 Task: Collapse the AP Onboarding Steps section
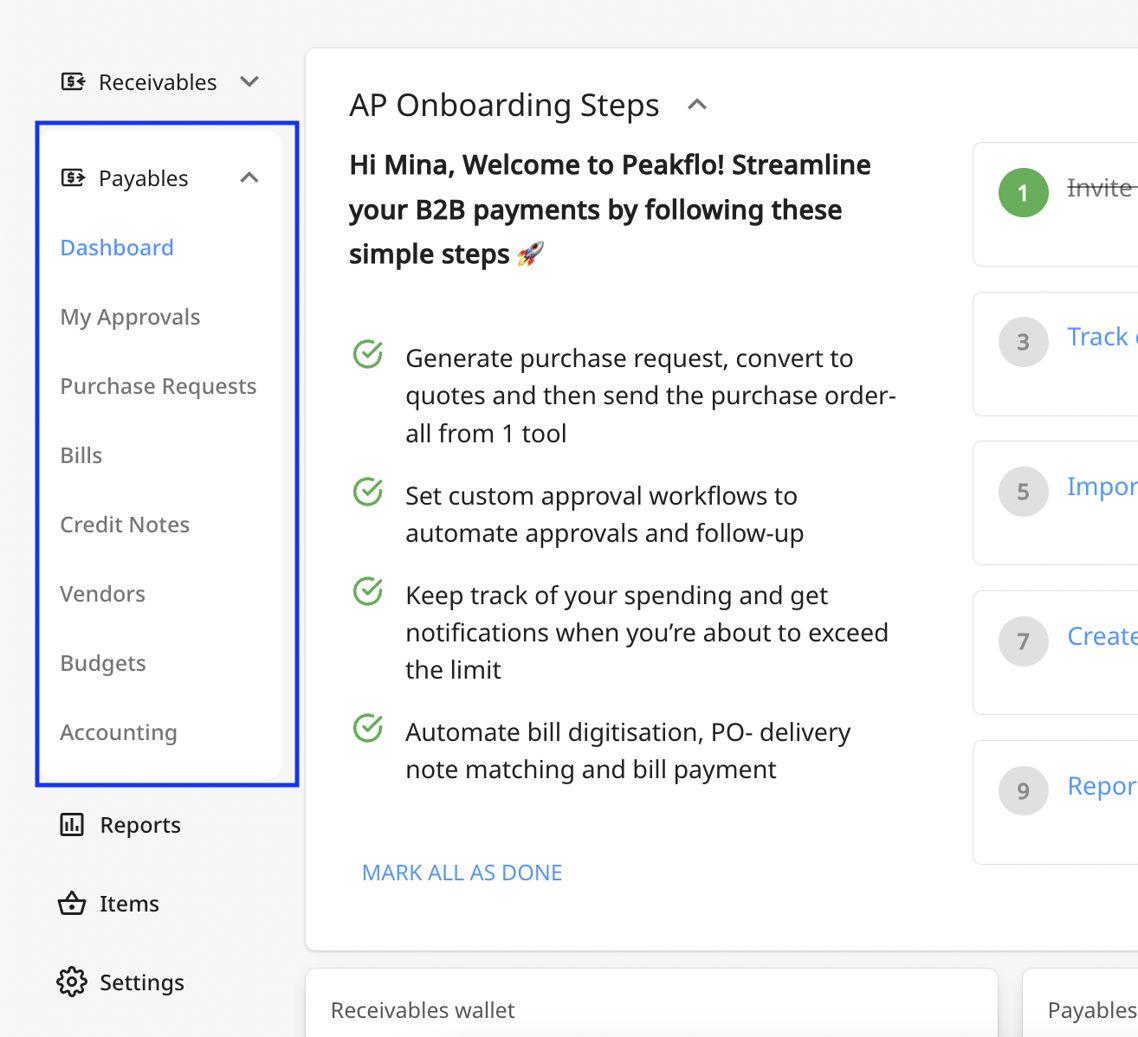click(x=697, y=104)
